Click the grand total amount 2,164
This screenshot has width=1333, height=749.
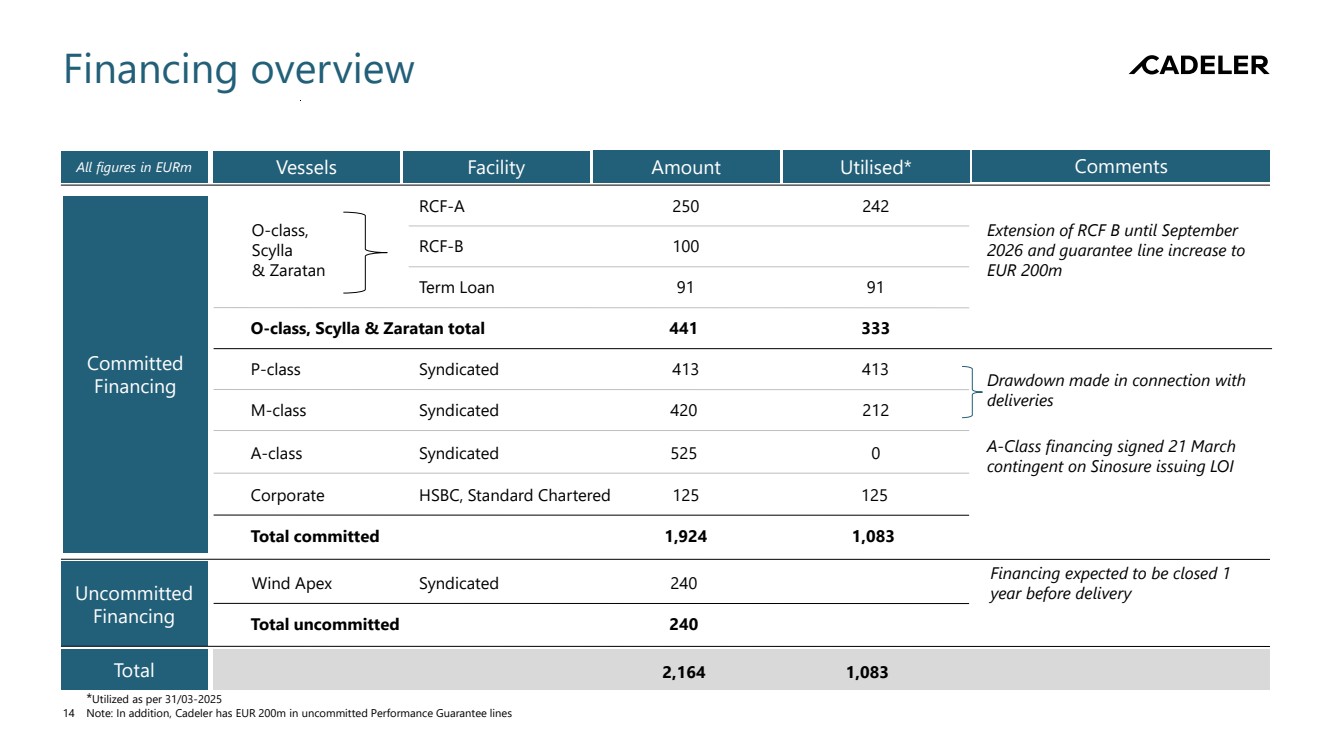(683, 673)
